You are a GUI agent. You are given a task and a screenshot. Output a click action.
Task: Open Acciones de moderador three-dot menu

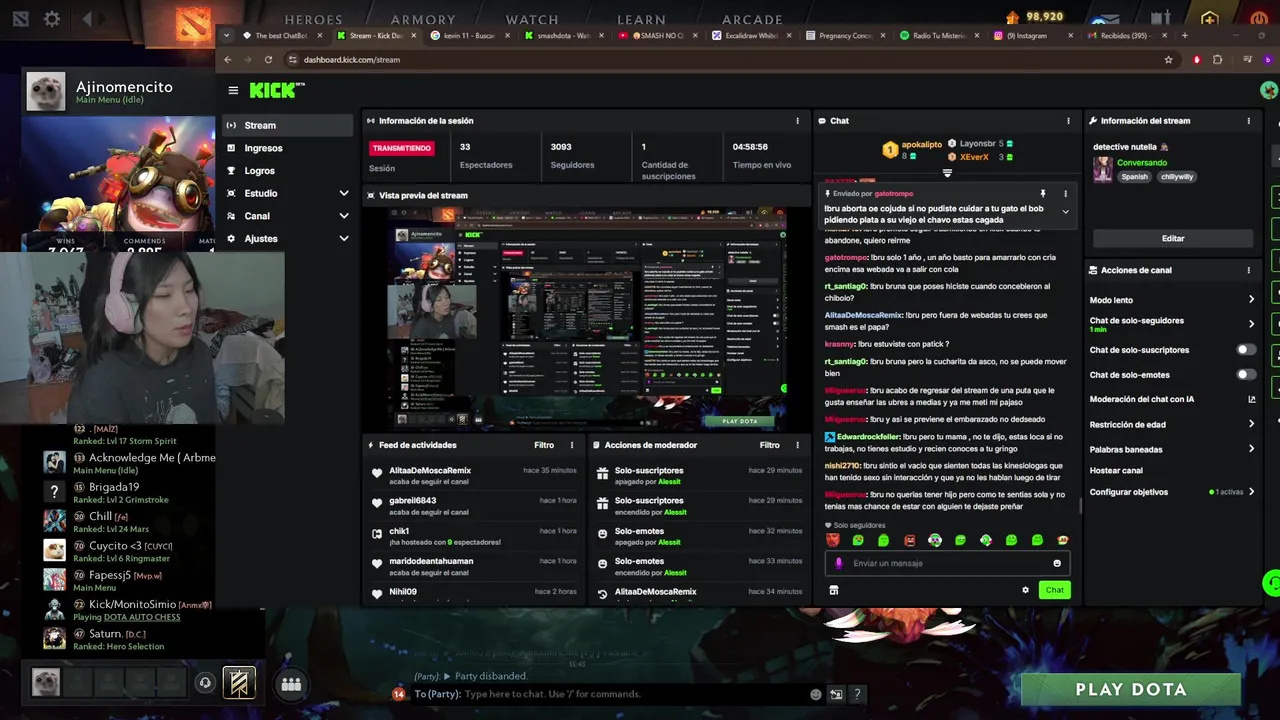(797, 445)
